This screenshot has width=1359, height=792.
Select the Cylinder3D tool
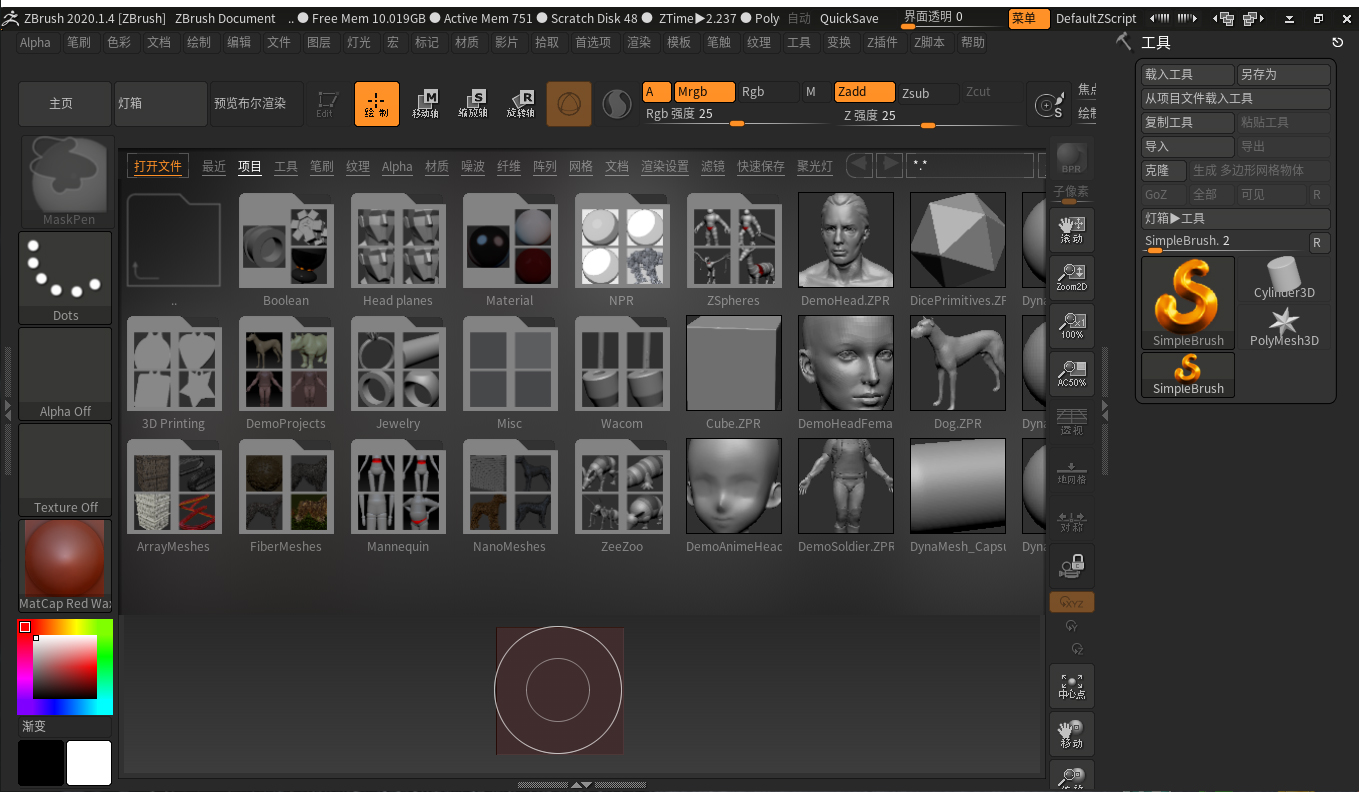pyautogui.click(x=1284, y=278)
